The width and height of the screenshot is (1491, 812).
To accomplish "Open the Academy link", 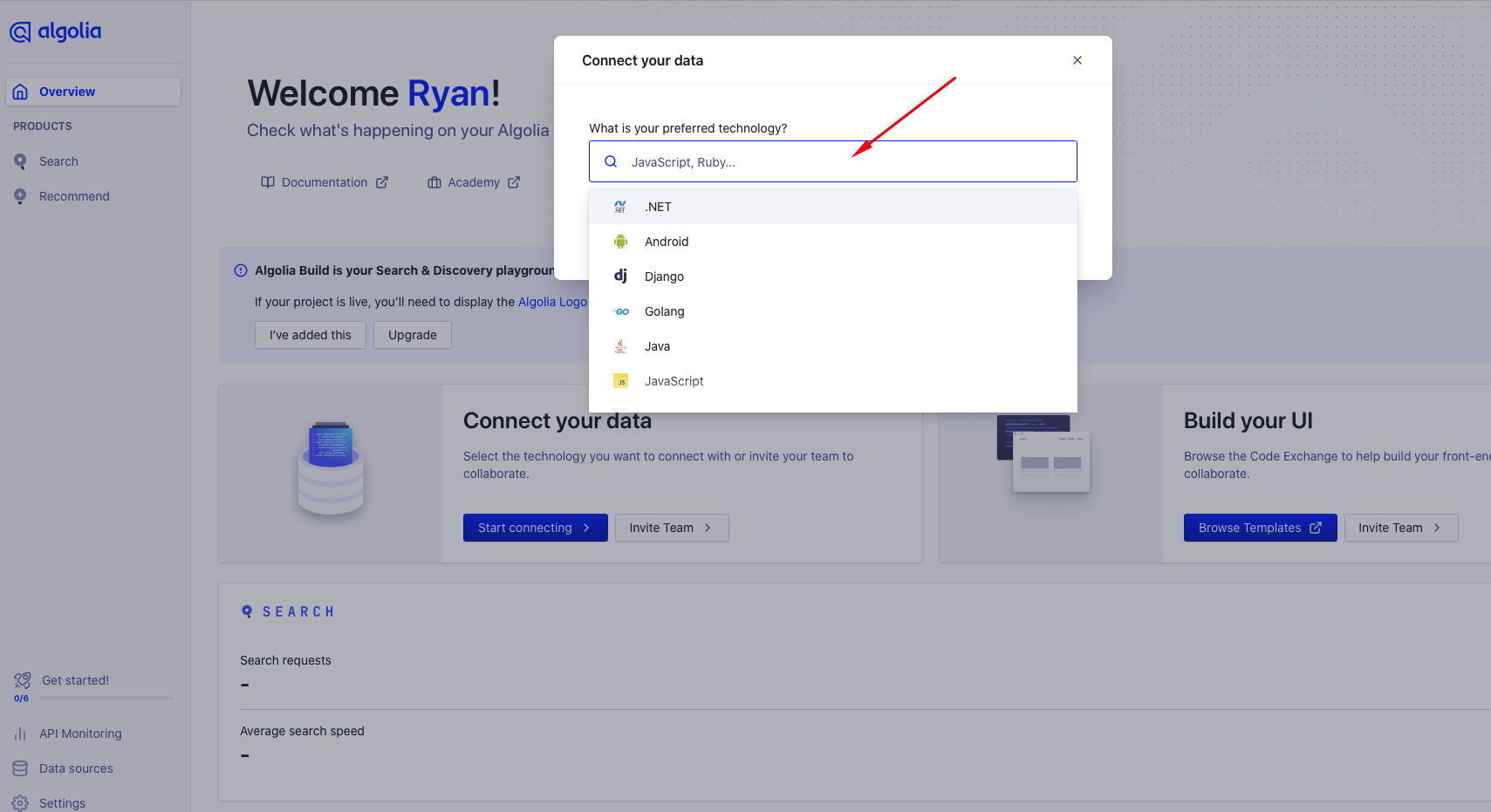I will click(474, 182).
